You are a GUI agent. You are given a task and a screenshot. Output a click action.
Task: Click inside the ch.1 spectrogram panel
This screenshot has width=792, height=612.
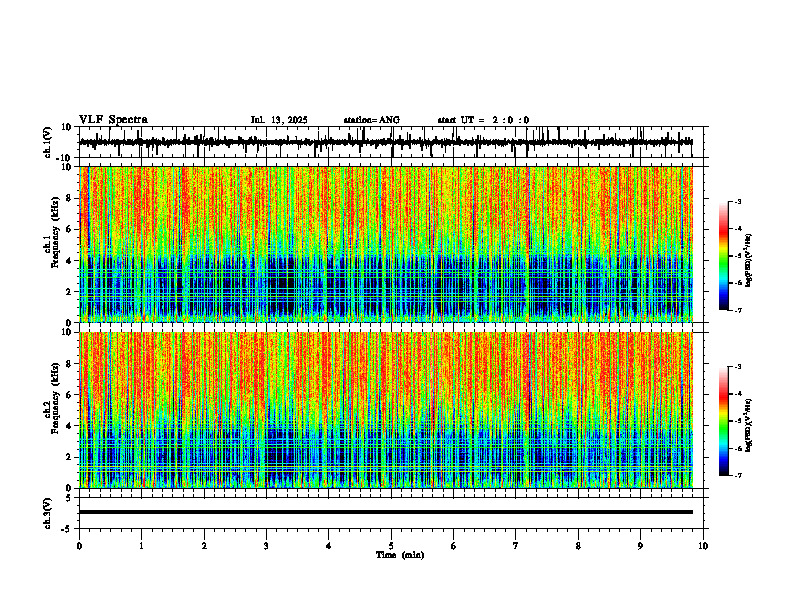point(385,244)
